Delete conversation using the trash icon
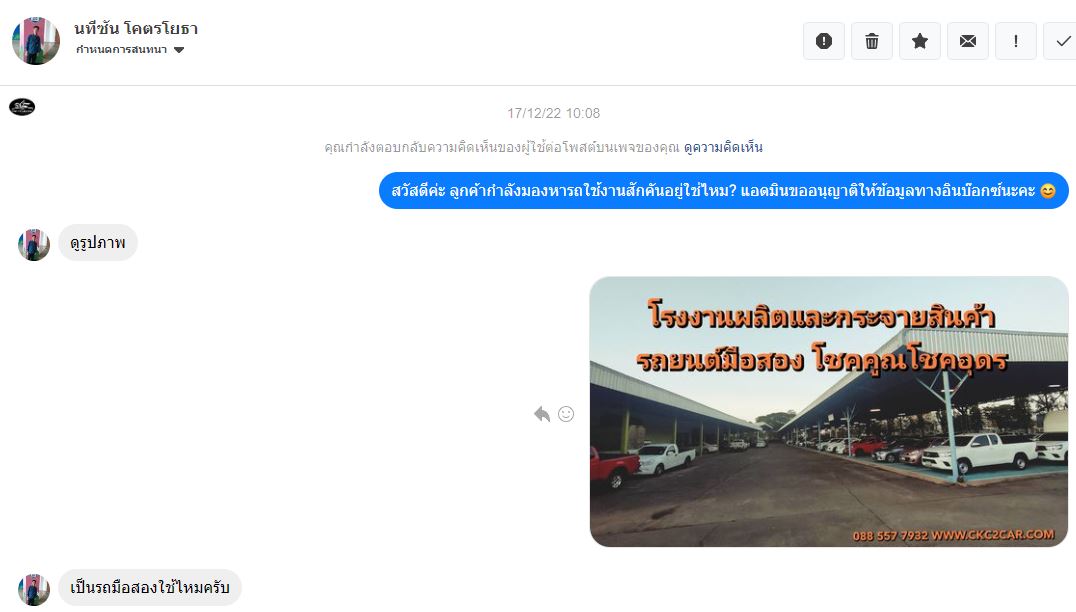Image resolution: width=1076 pixels, height=612 pixels. click(x=872, y=41)
